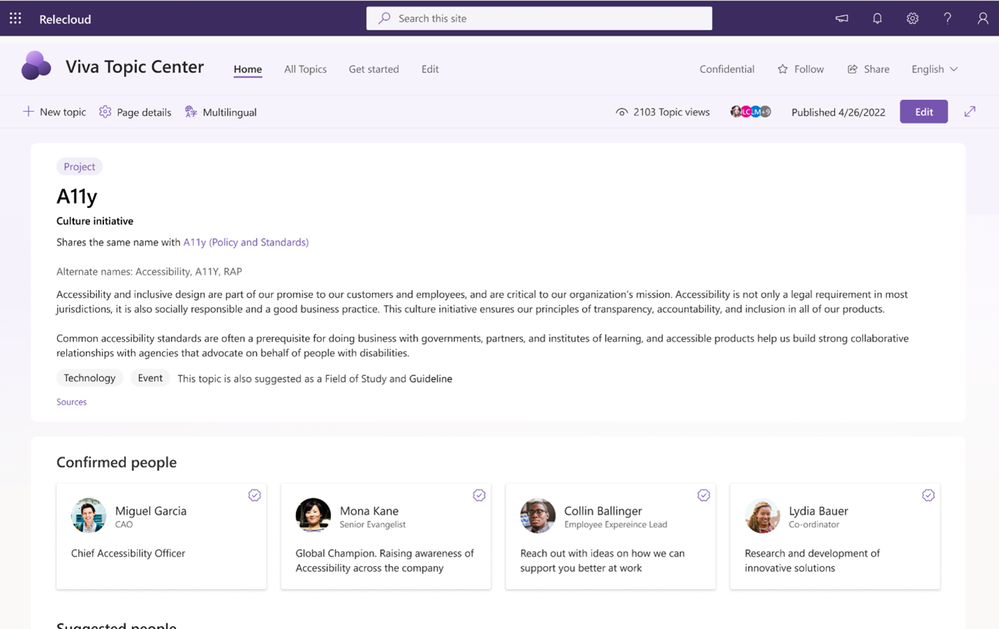Click the Alternate names line
The width and height of the screenshot is (999, 629).
tap(149, 271)
